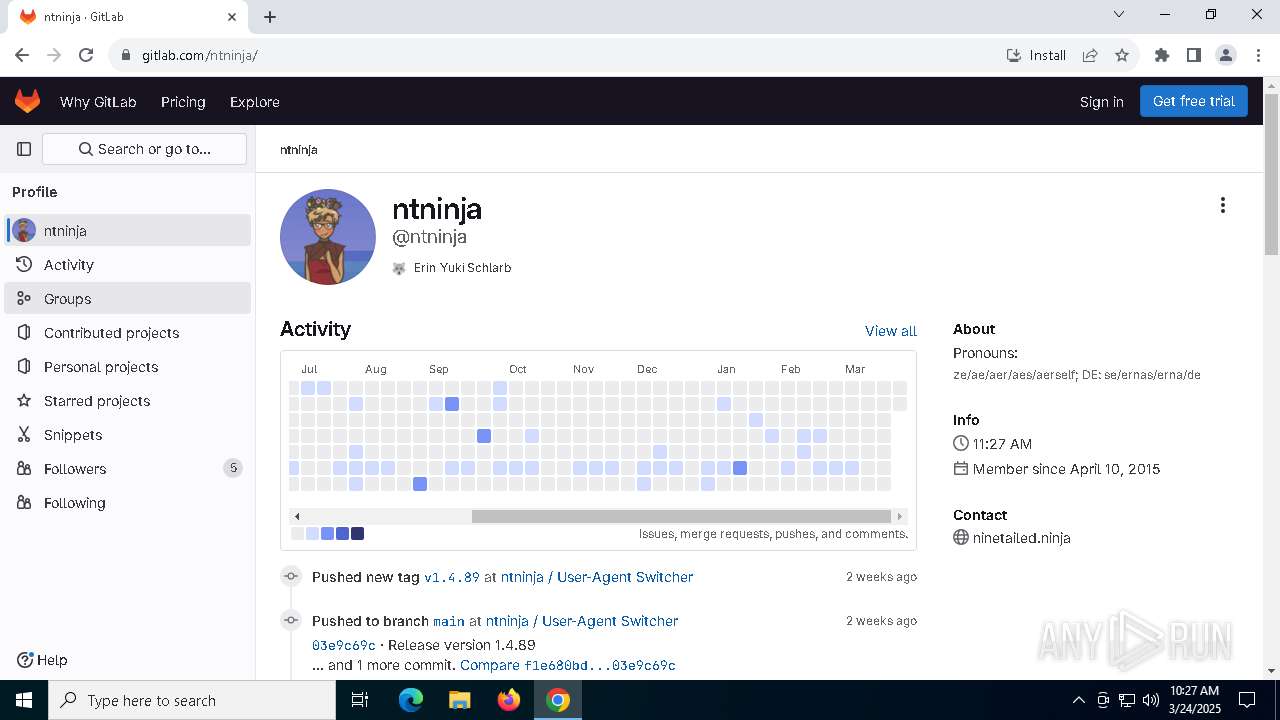Open the Chrome profile avatar
Viewport: 1280px width, 720px height.
point(1226,55)
